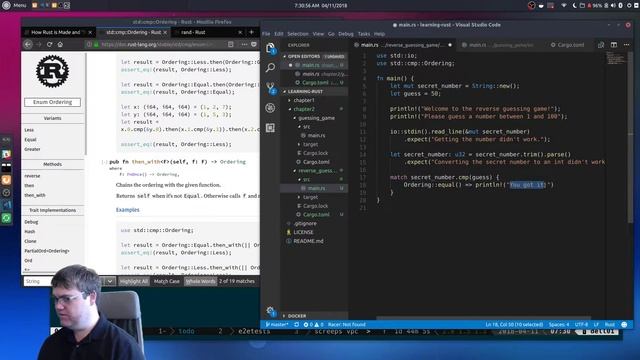Click the 'Debug' trait implementation link
The image size is (640, 360).
click(x=31, y=222)
